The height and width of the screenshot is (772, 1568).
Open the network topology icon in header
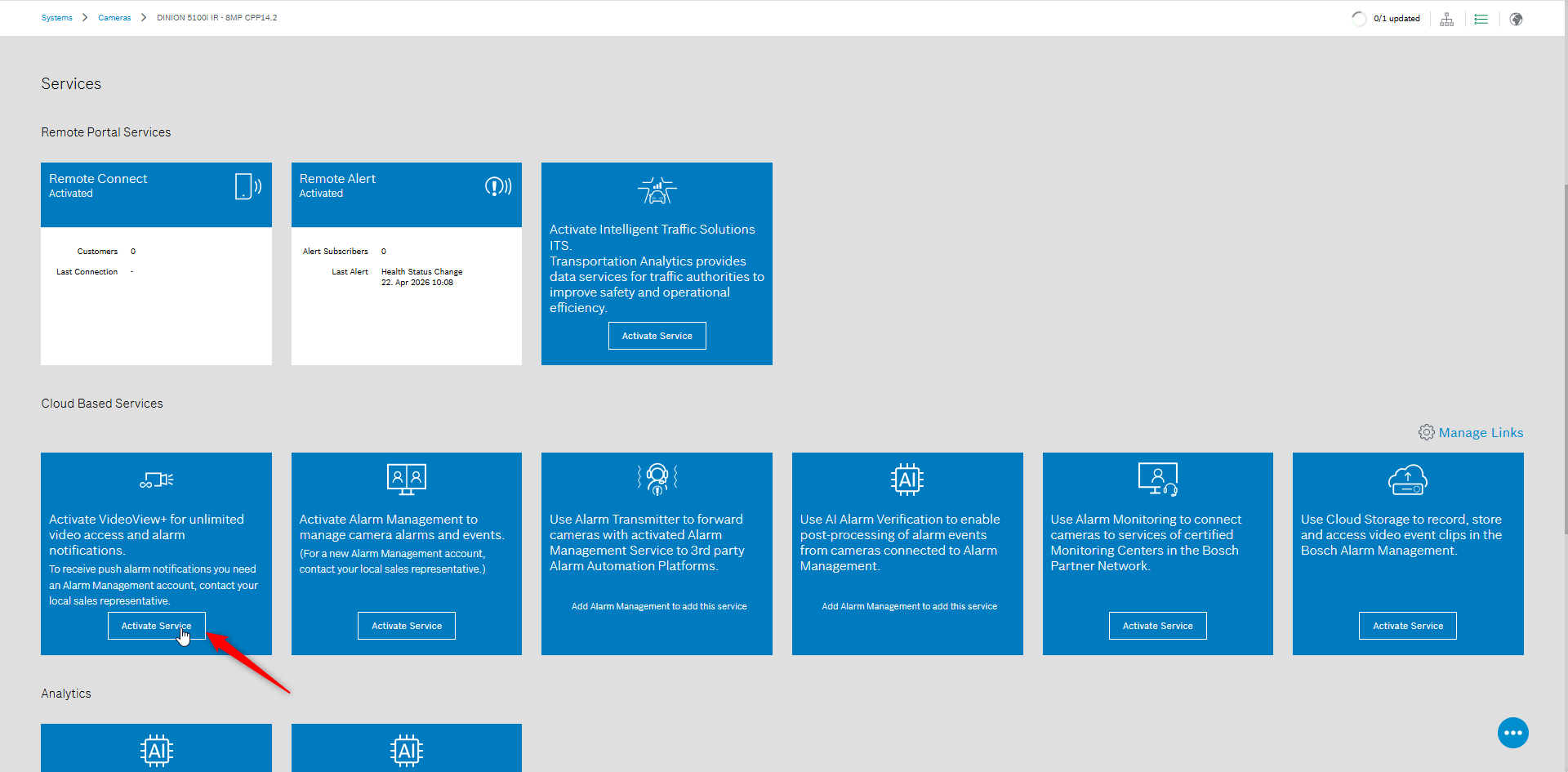click(1446, 19)
